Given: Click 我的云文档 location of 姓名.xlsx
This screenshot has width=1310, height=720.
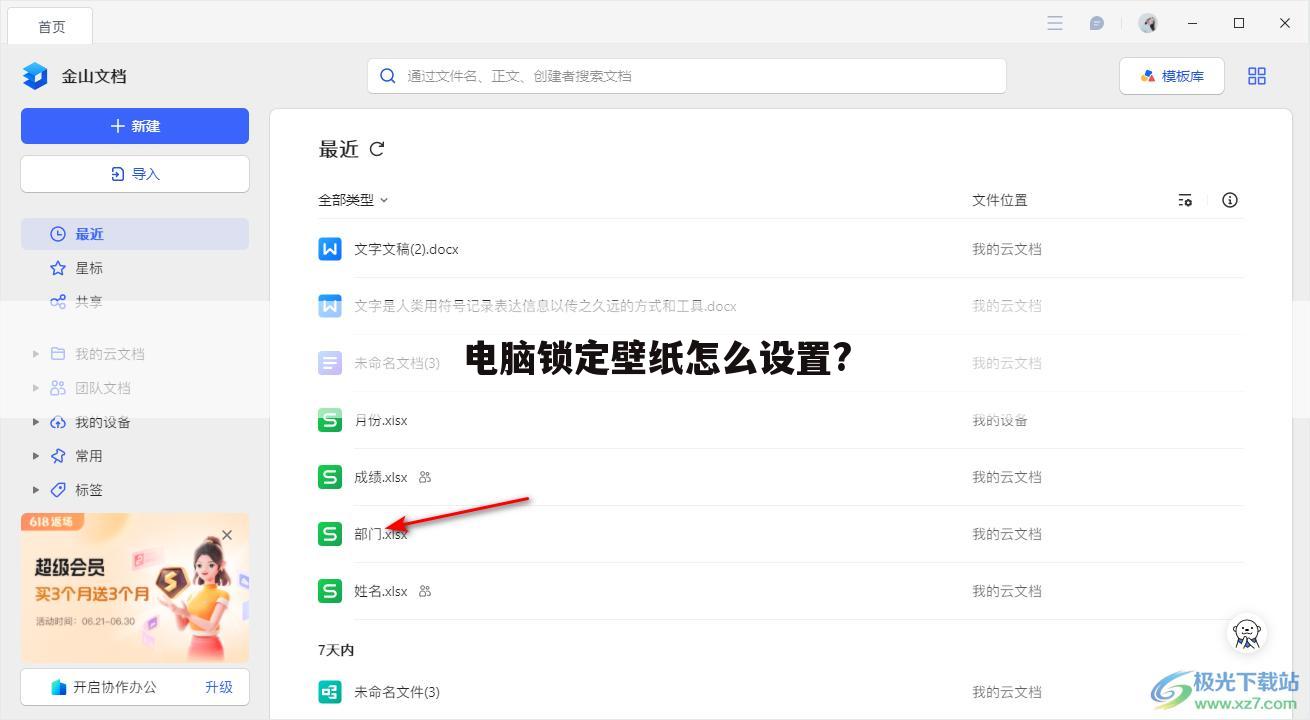Looking at the screenshot, I should tap(1007, 591).
